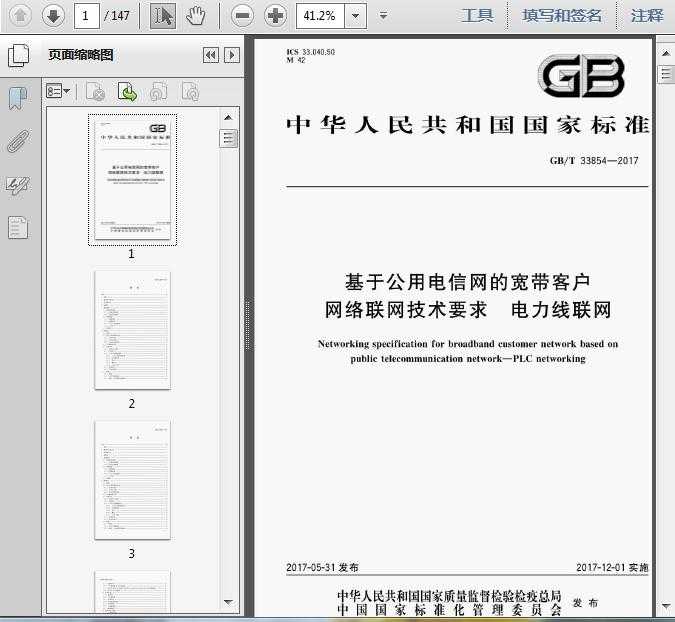Viewport: 675px width, 622px height.
Task: Click issuer 中华人民共和国国家质量监督检验检疫总局
Action: tap(449, 596)
